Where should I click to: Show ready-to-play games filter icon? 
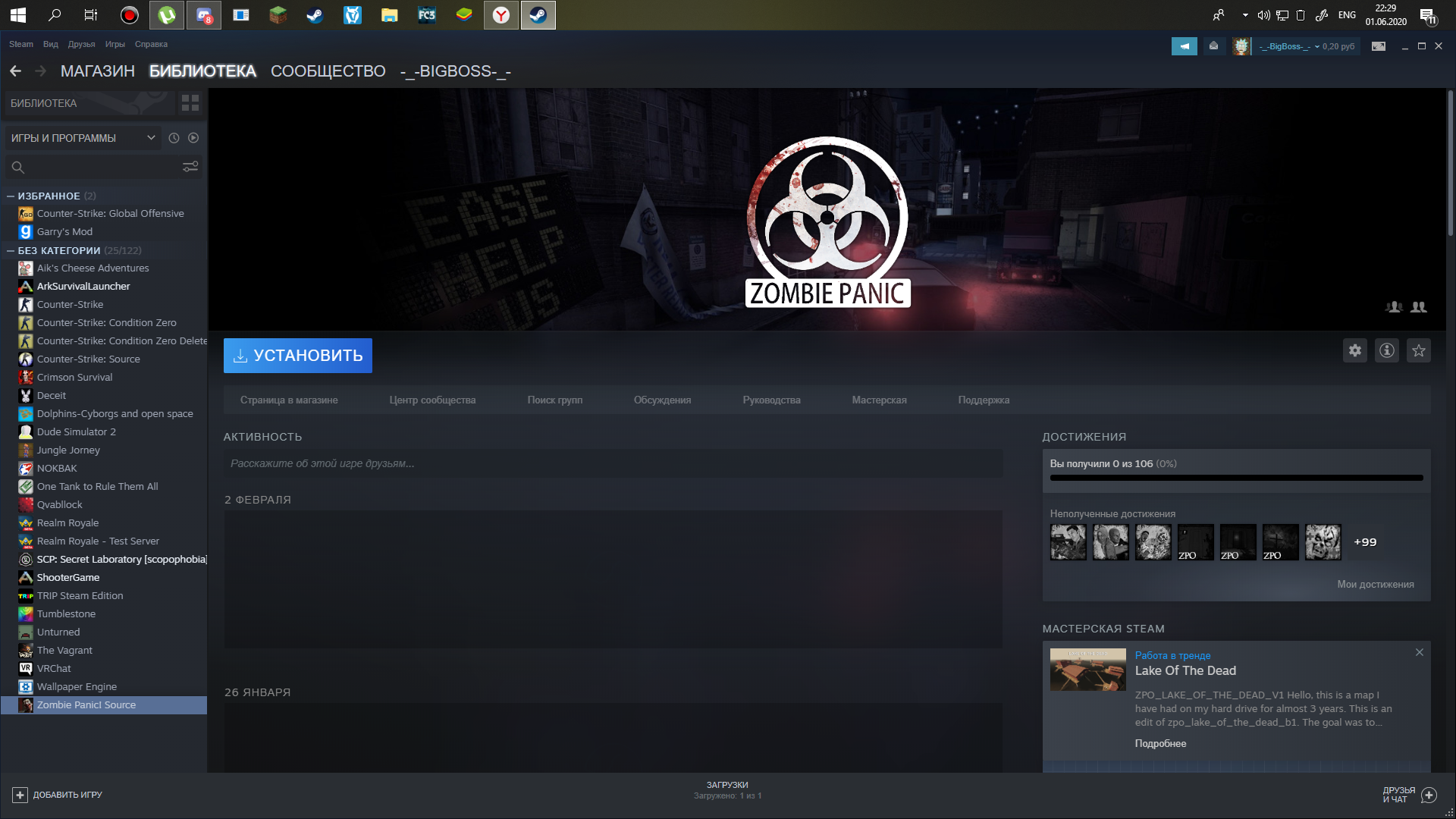pyautogui.click(x=193, y=138)
